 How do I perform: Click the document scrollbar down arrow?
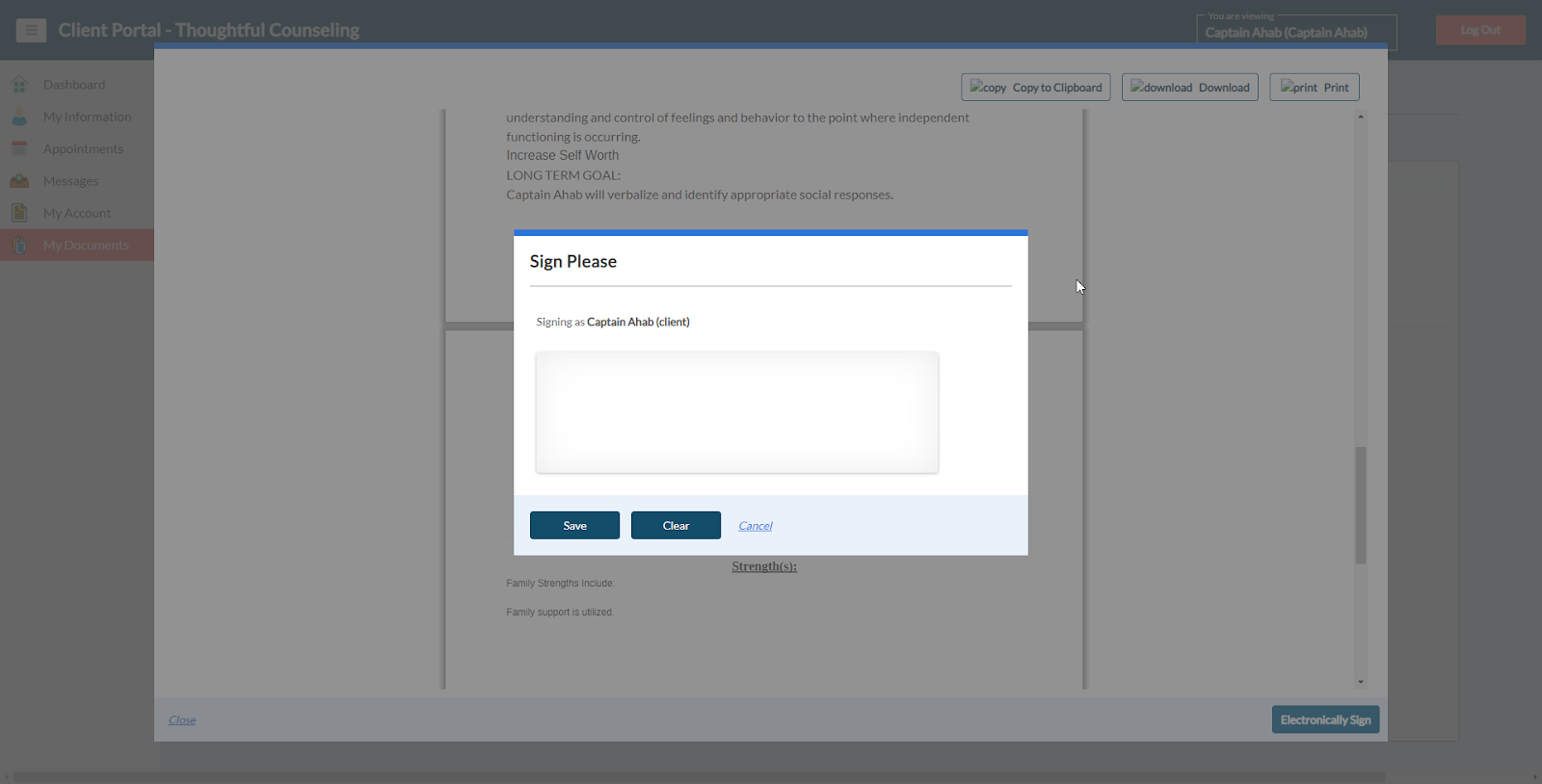pyautogui.click(x=1361, y=682)
